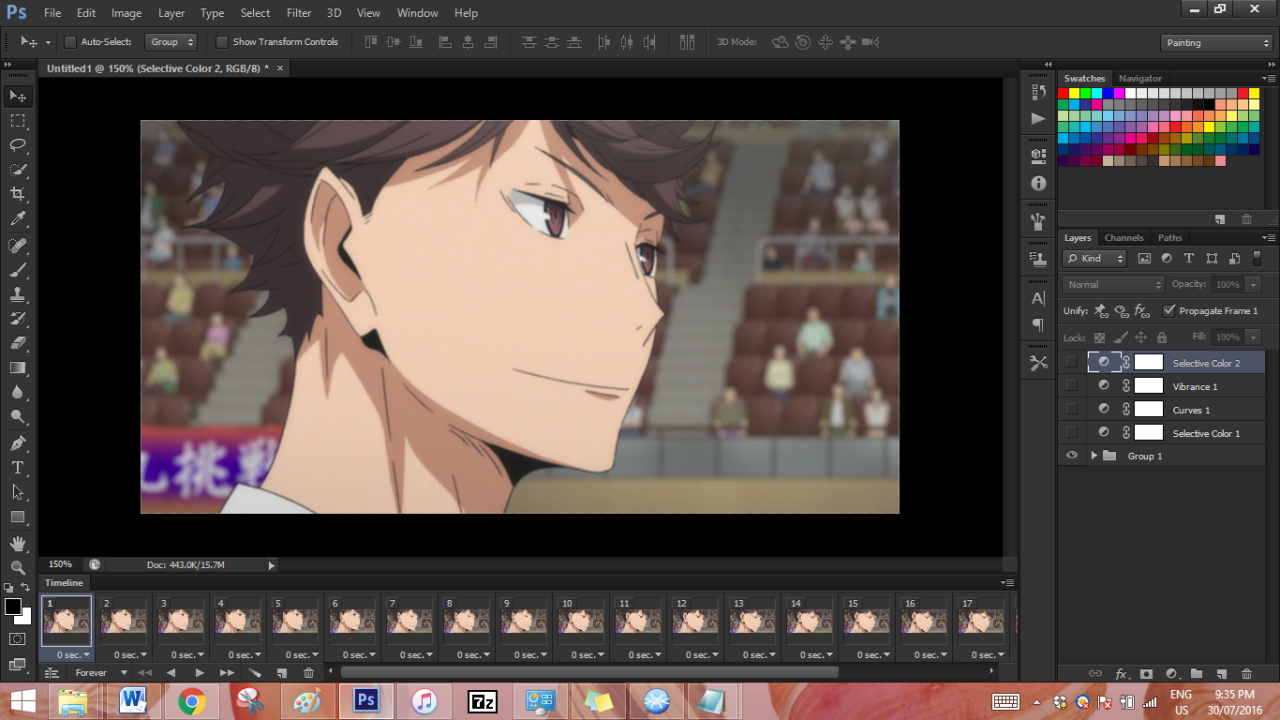The height and width of the screenshot is (720, 1280).
Task: Open the foreground color picker
Action: [x=13, y=607]
